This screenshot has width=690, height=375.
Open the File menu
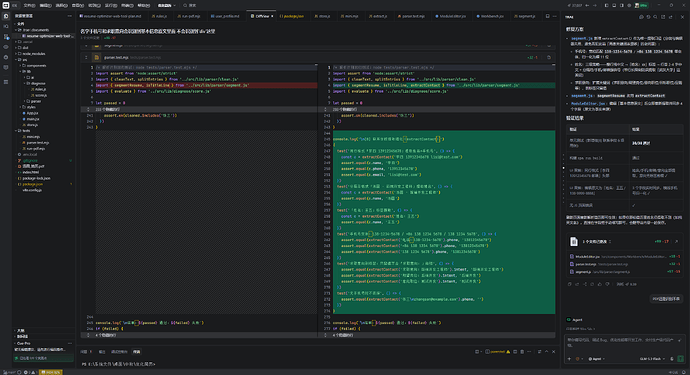point(29,5)
